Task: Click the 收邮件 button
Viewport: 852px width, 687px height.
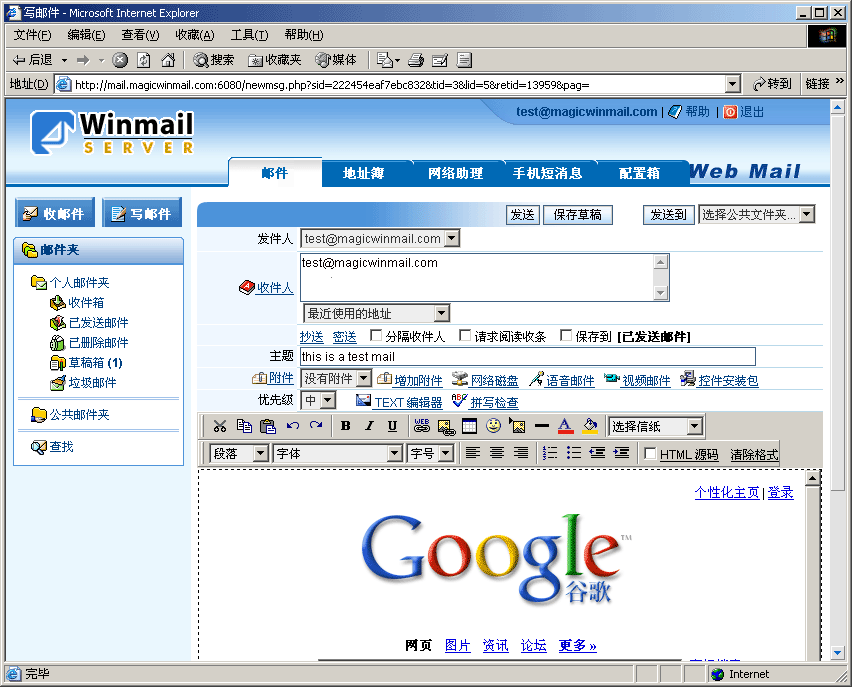Action: coord(55,214)
